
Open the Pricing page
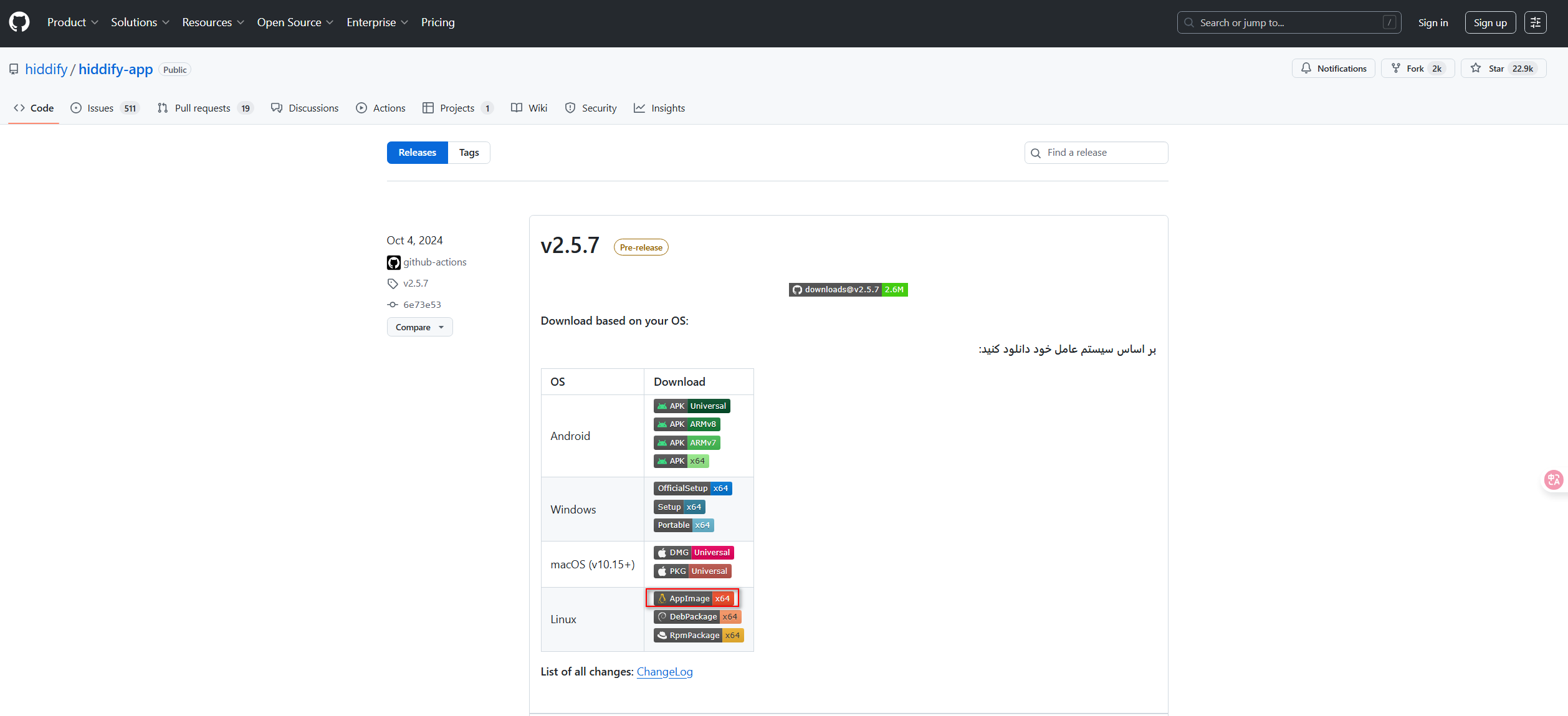(x=438, y=22)
